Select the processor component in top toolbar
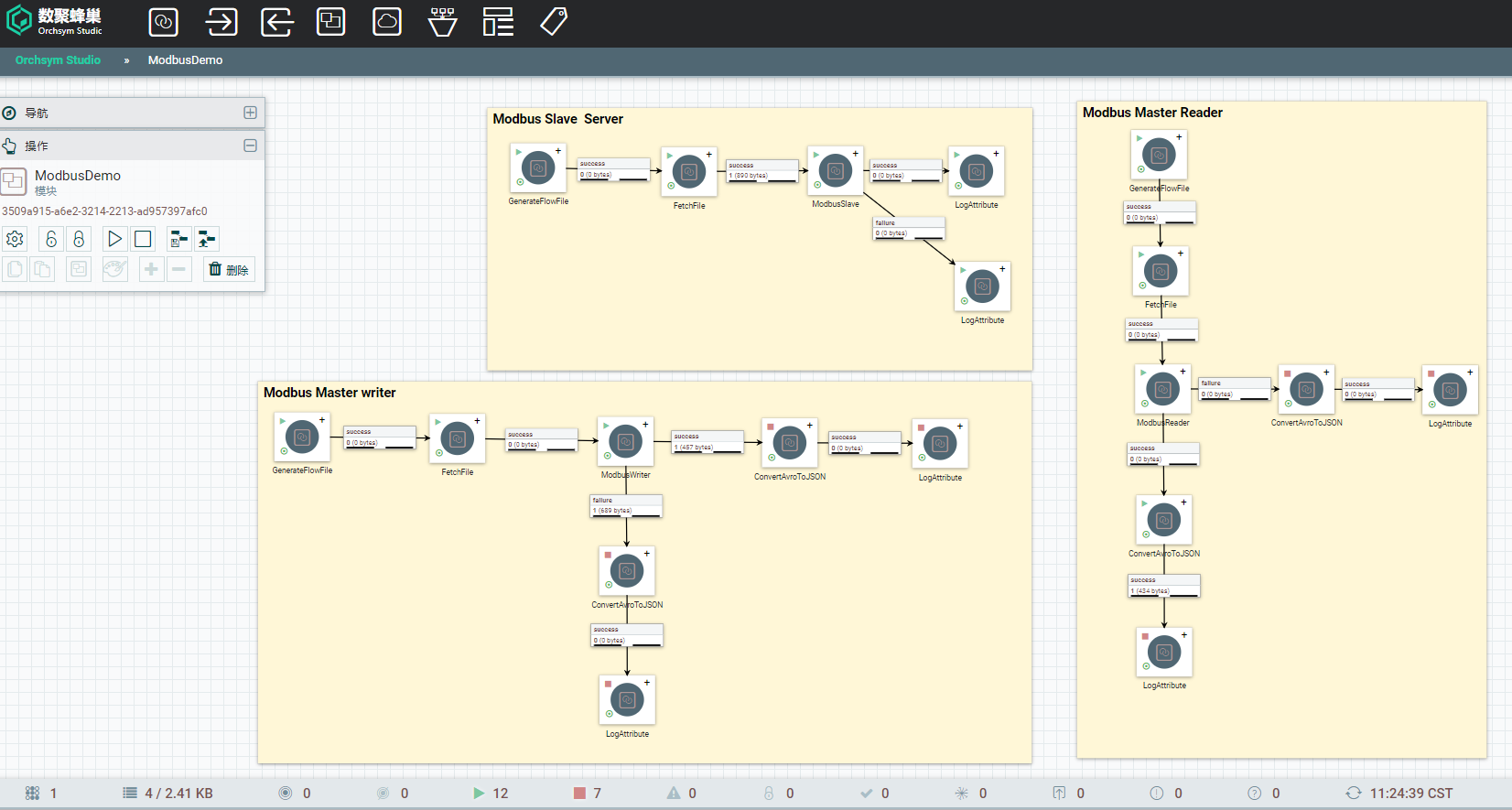The width and height of the screenshot is (1512, 810). coord(163,22)
